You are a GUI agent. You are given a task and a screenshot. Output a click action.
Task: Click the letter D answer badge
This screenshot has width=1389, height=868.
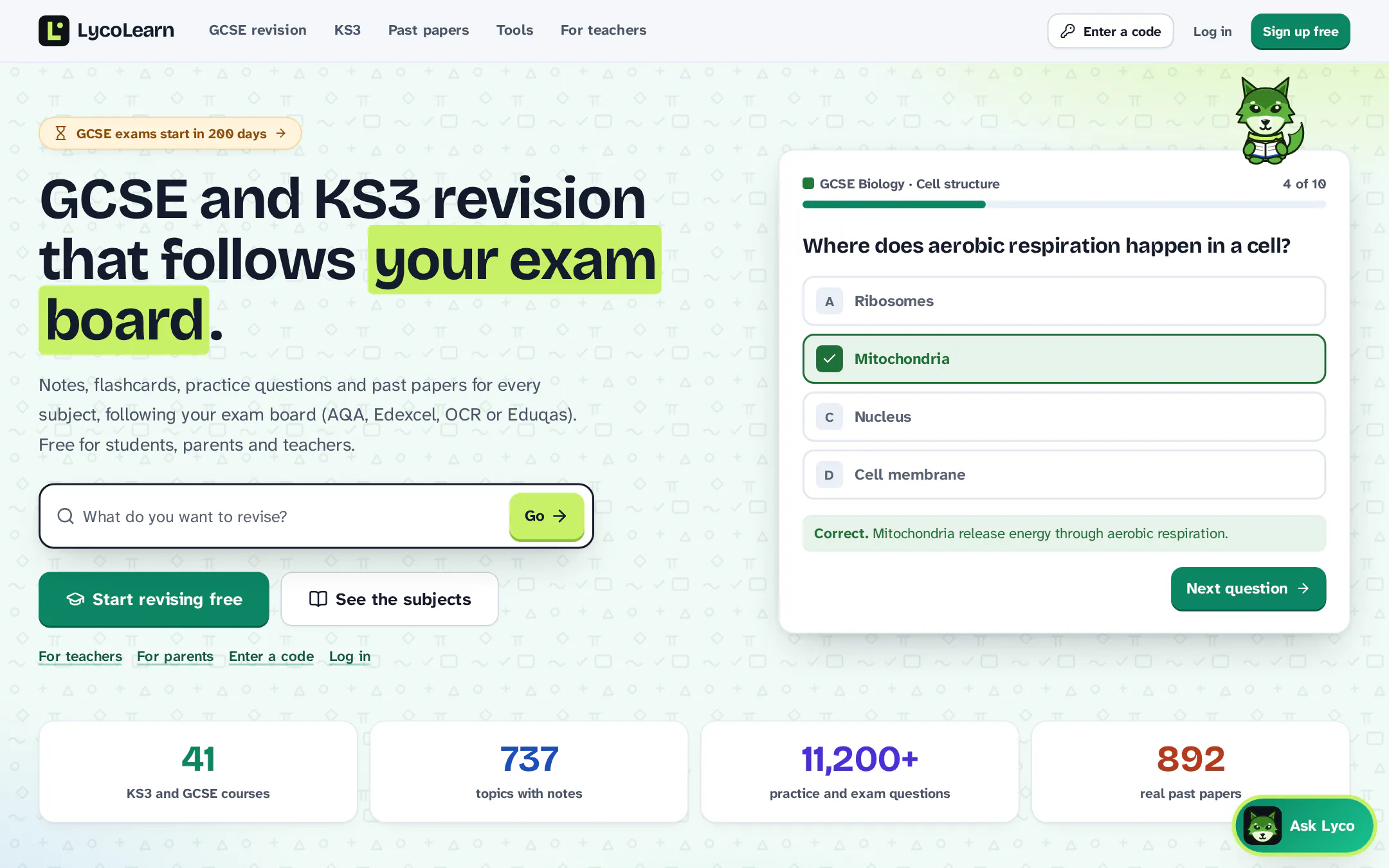click(x=830, y=475)
